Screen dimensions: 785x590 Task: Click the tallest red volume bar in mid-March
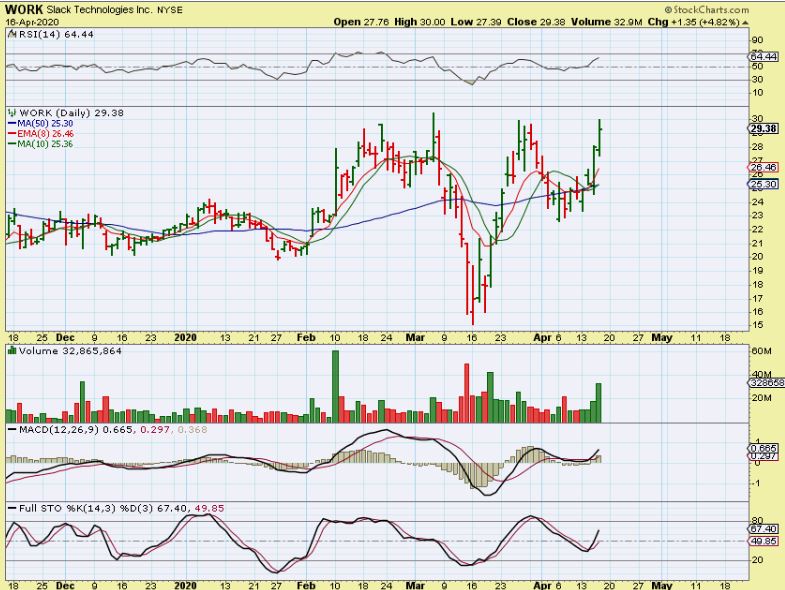coord(467,393)
